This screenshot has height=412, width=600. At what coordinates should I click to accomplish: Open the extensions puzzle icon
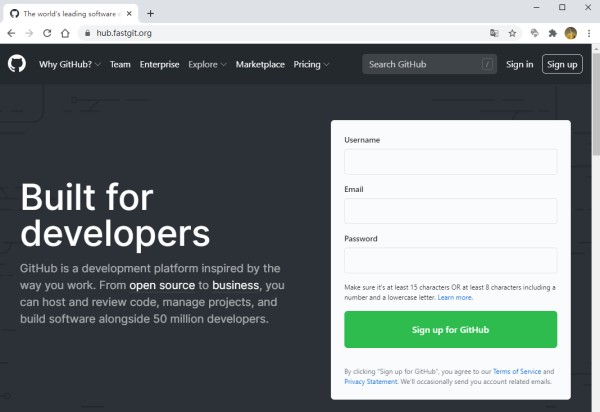(553, 33)
